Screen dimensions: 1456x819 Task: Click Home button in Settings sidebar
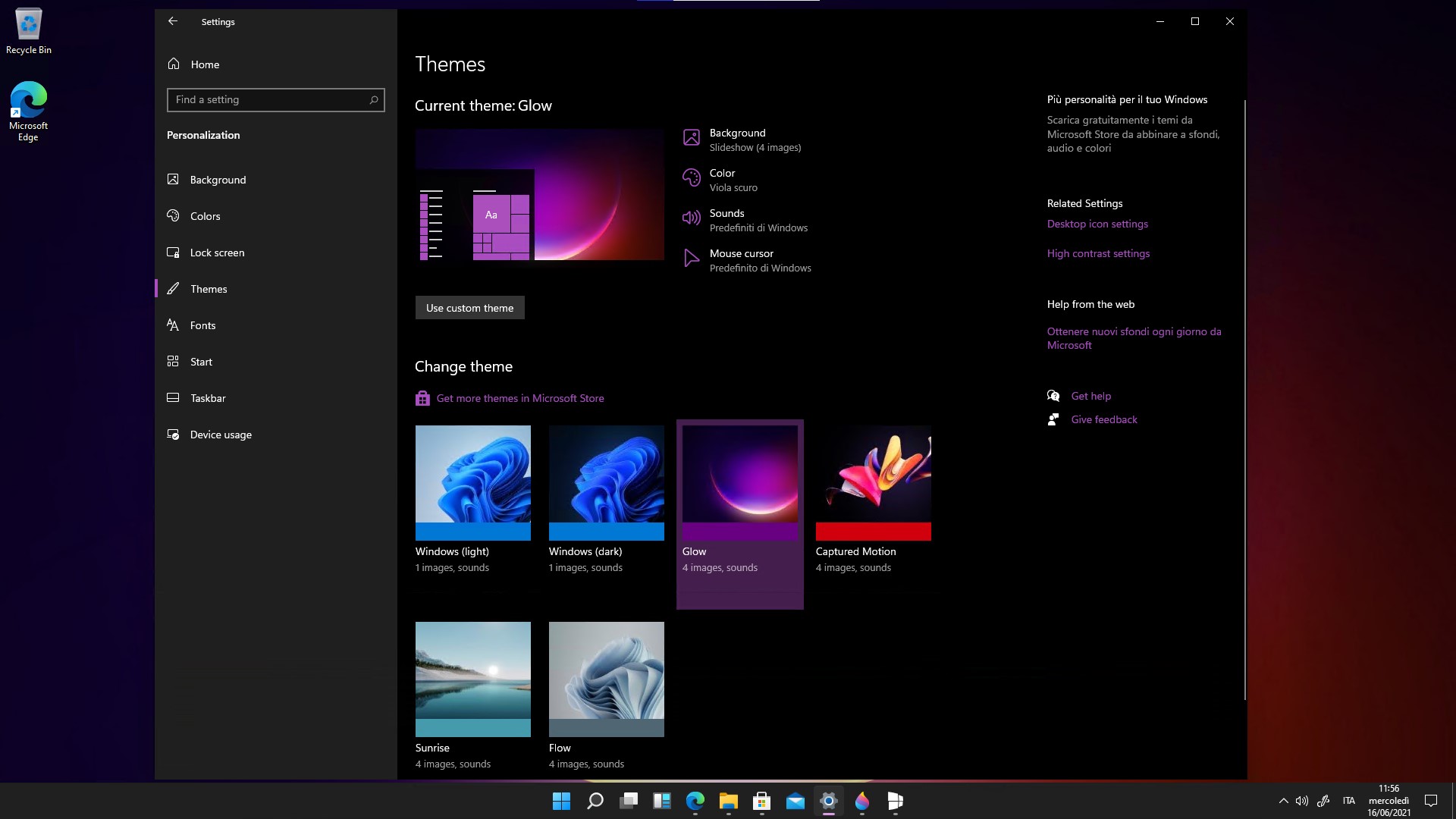[206, 64]
